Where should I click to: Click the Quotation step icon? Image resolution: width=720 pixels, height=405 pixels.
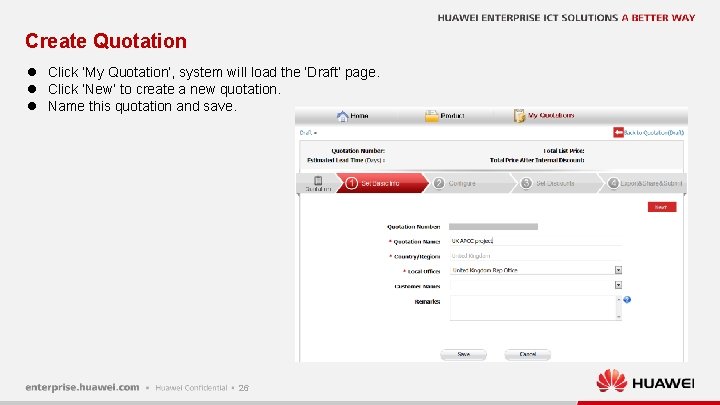(318, 180)
